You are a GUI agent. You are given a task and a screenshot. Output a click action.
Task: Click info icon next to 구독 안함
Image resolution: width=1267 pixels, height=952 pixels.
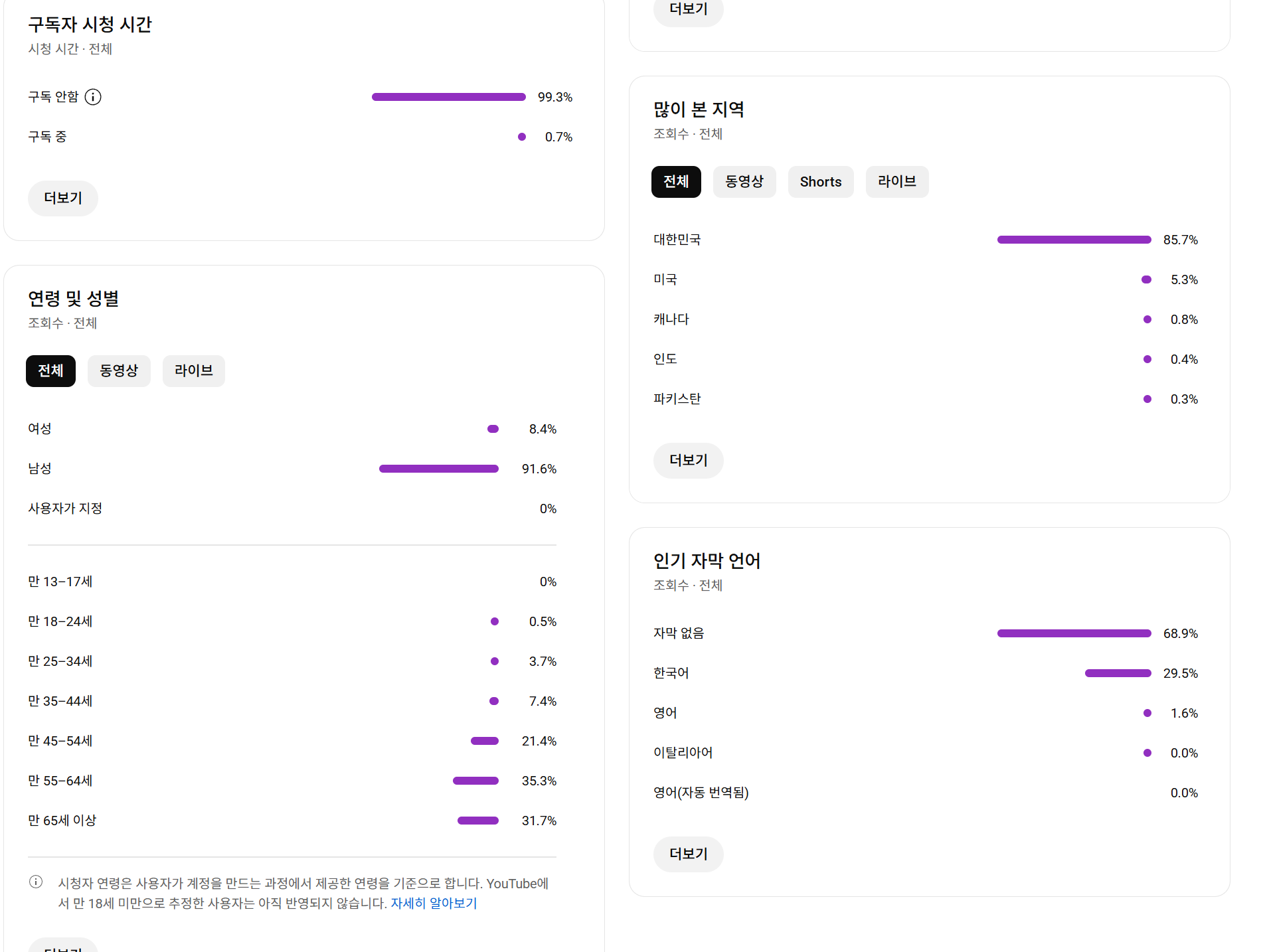[93, 97]
